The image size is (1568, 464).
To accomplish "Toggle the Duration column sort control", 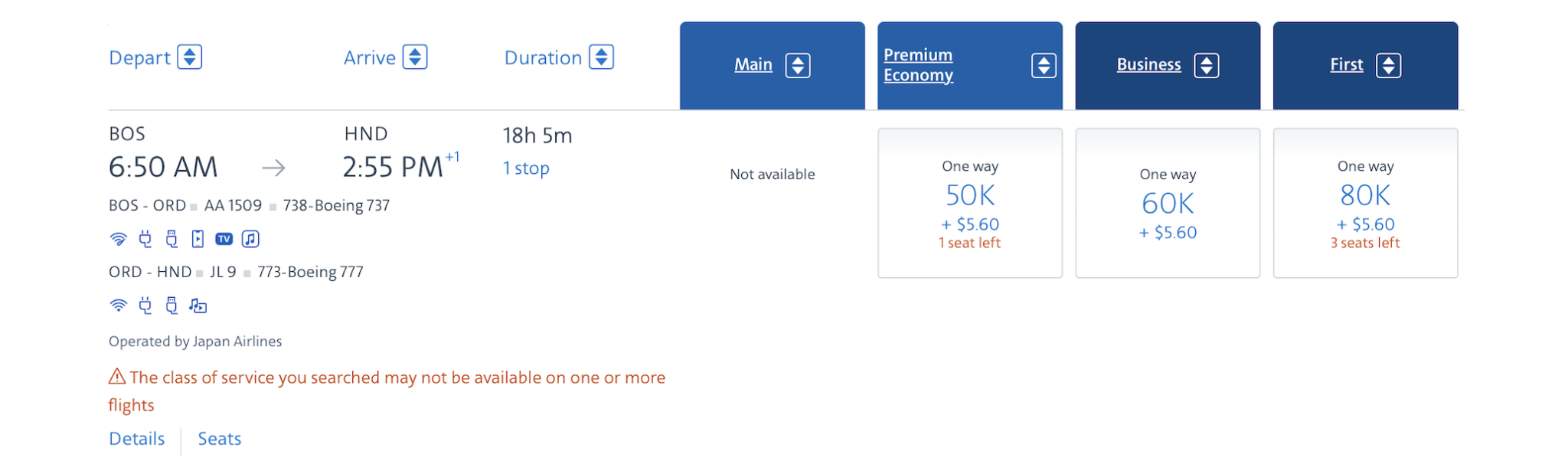I will (x=602, y=57).
